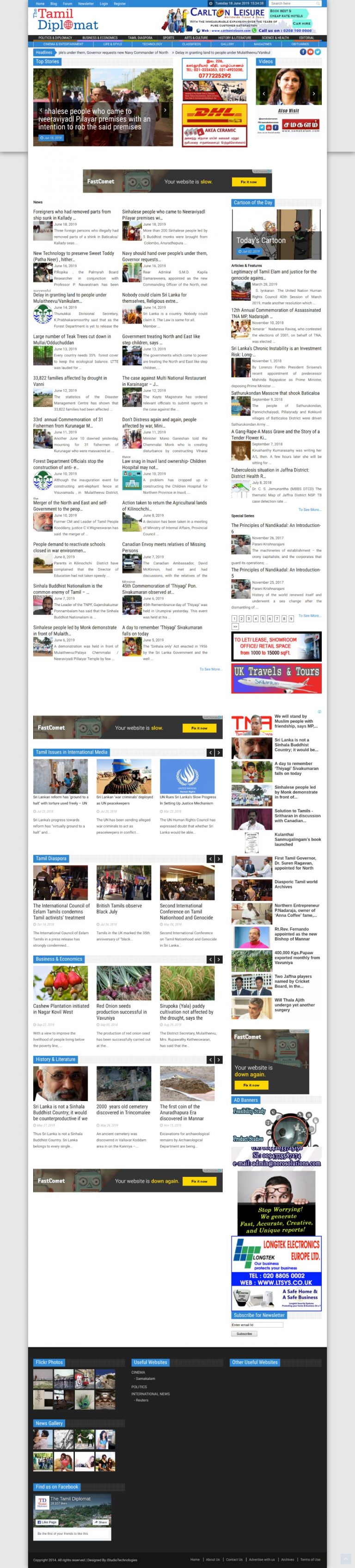Click the newsletter Subscribe button
The width and height of the screenshot is (355, 1568).
pyautogui.click(x=244, y=1334)
